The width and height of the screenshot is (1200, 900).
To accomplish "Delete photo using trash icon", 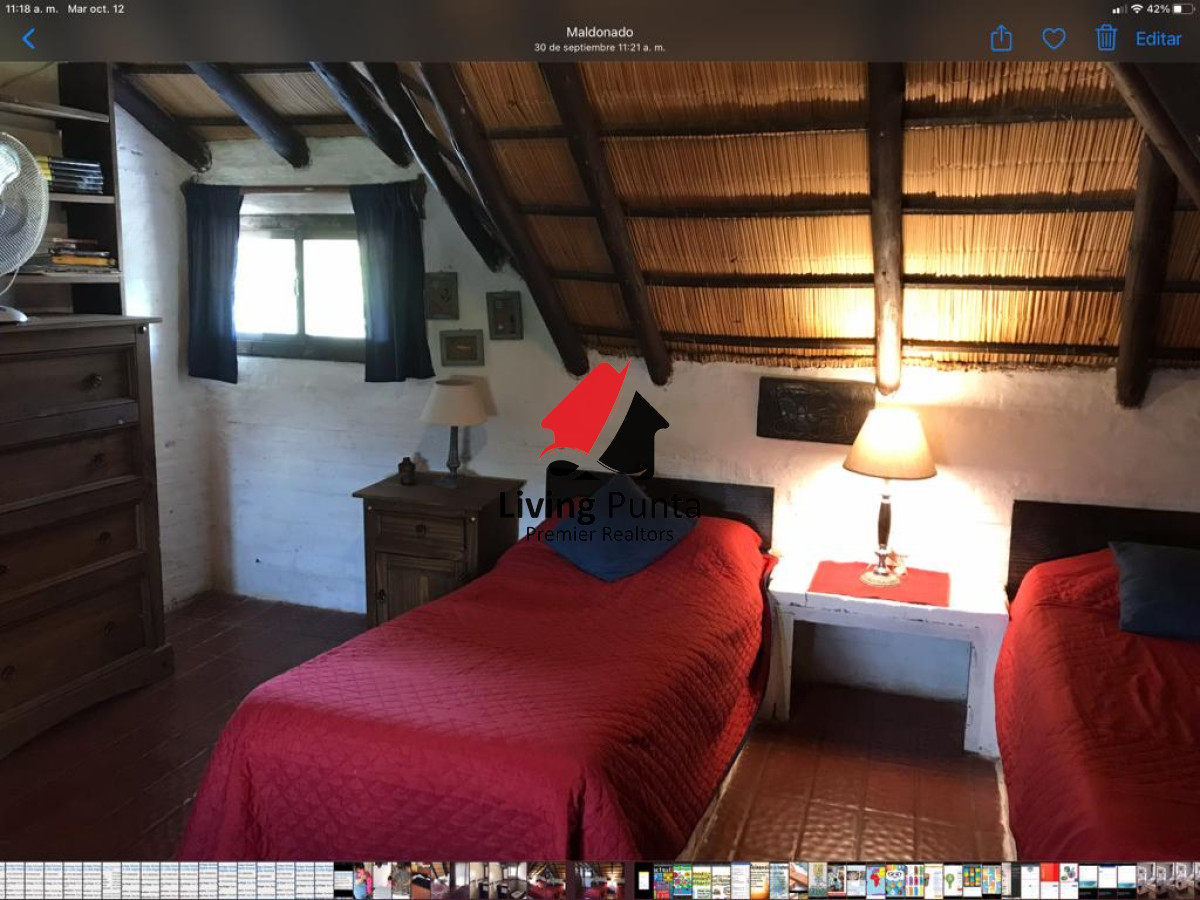I will [1106, 38].
